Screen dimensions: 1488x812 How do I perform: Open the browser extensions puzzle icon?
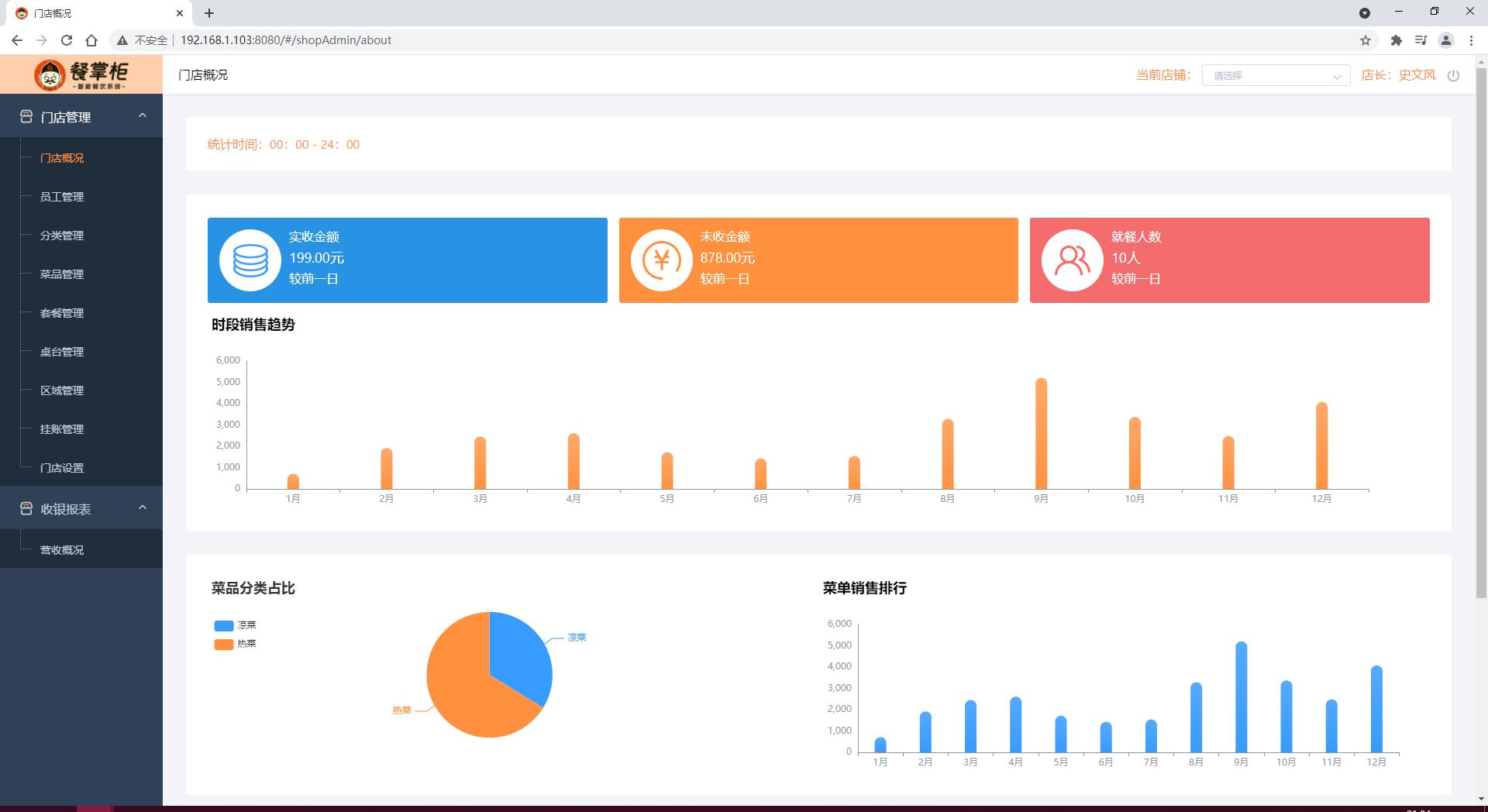pos(1397,40)
